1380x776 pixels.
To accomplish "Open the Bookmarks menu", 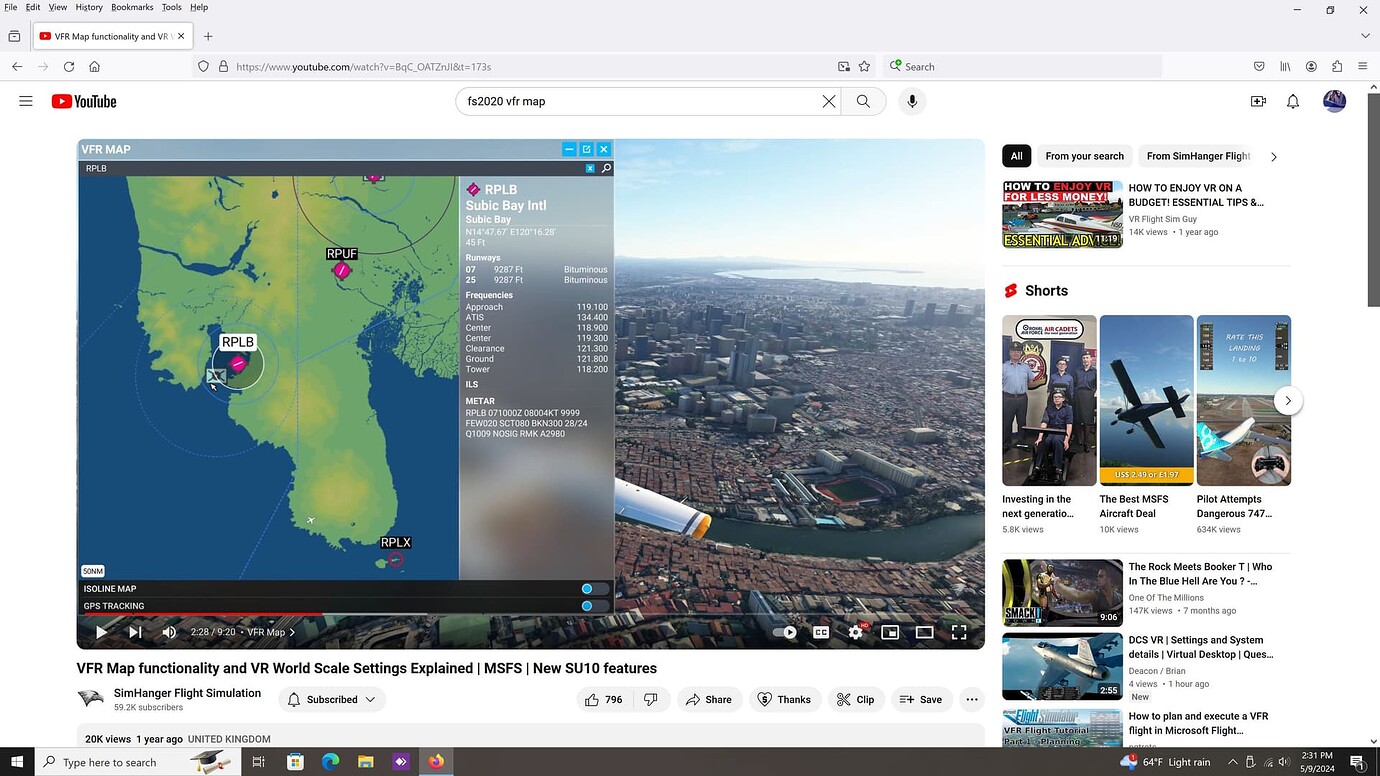I will click(x=131, y=7).
